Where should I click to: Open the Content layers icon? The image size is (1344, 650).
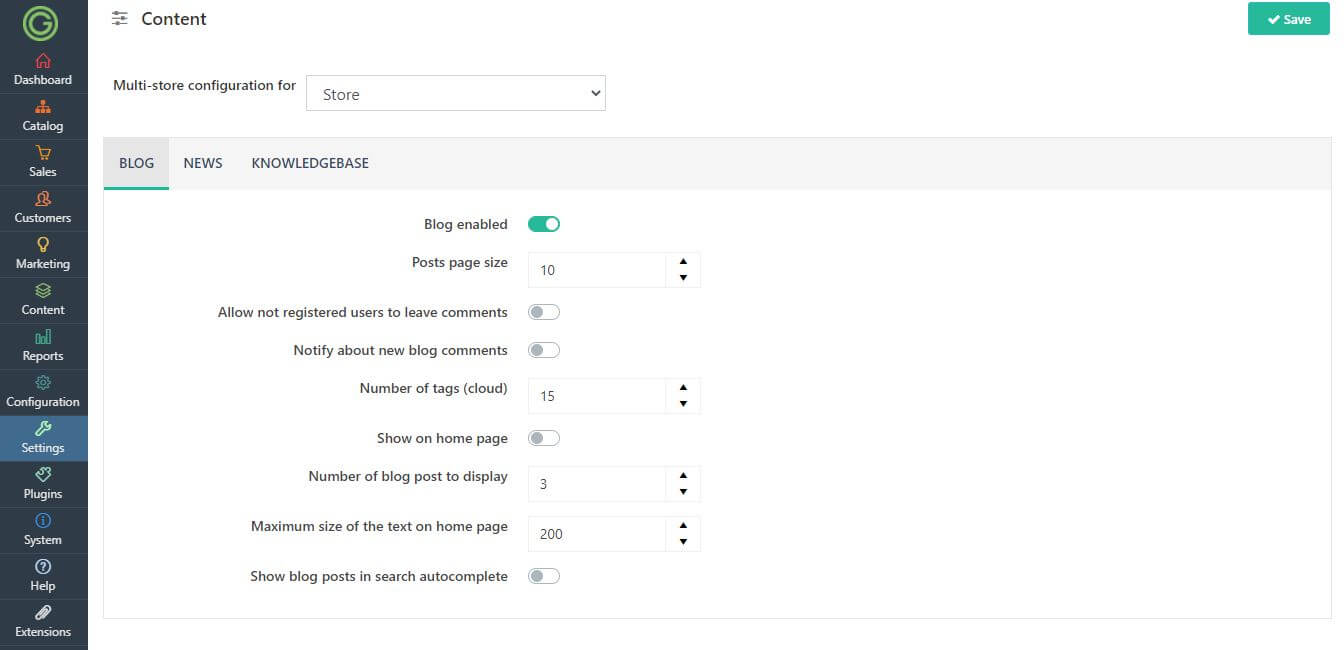click(x=43, y=291)
